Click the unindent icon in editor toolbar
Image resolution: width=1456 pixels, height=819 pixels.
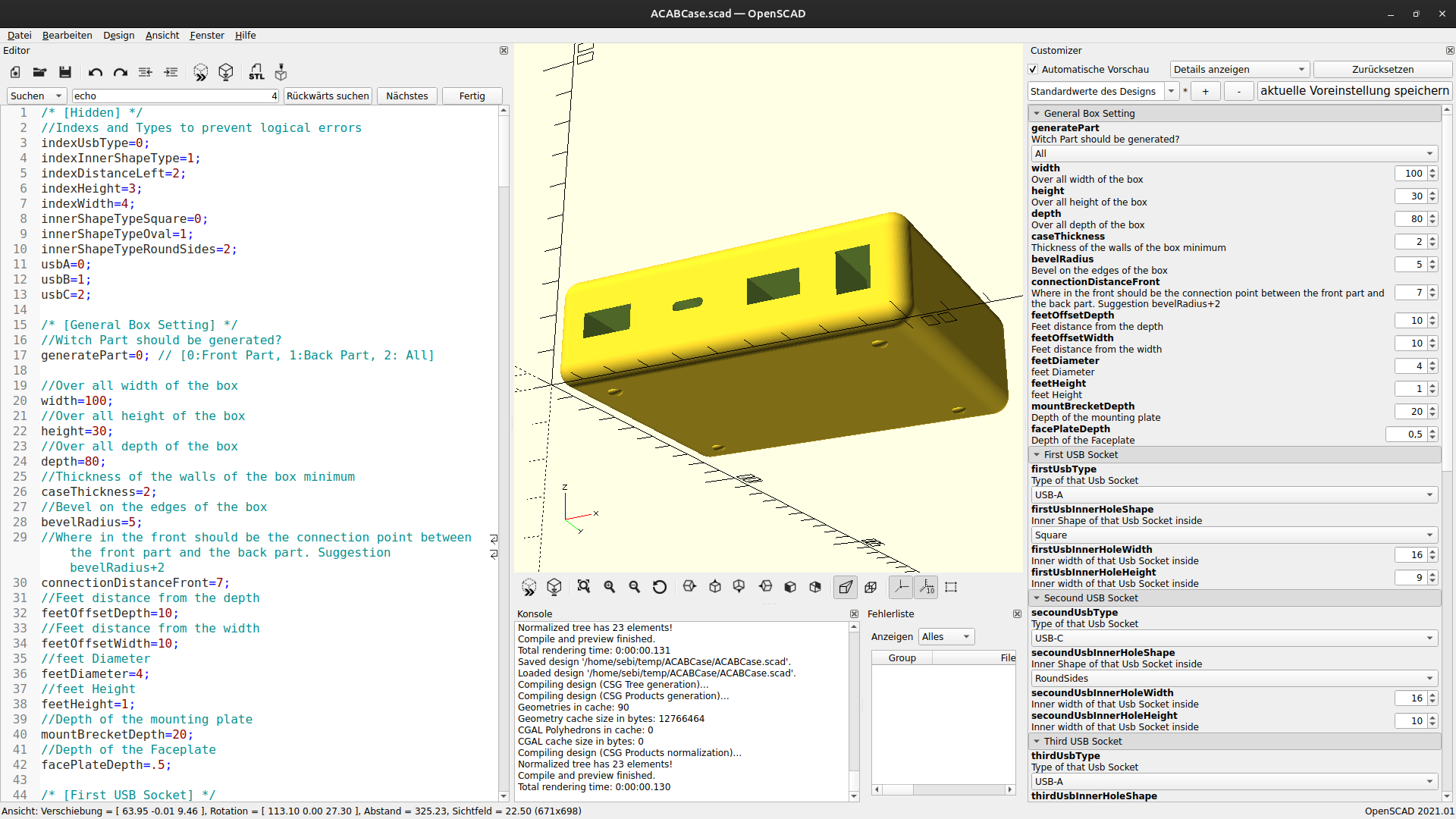pos(146,72)
